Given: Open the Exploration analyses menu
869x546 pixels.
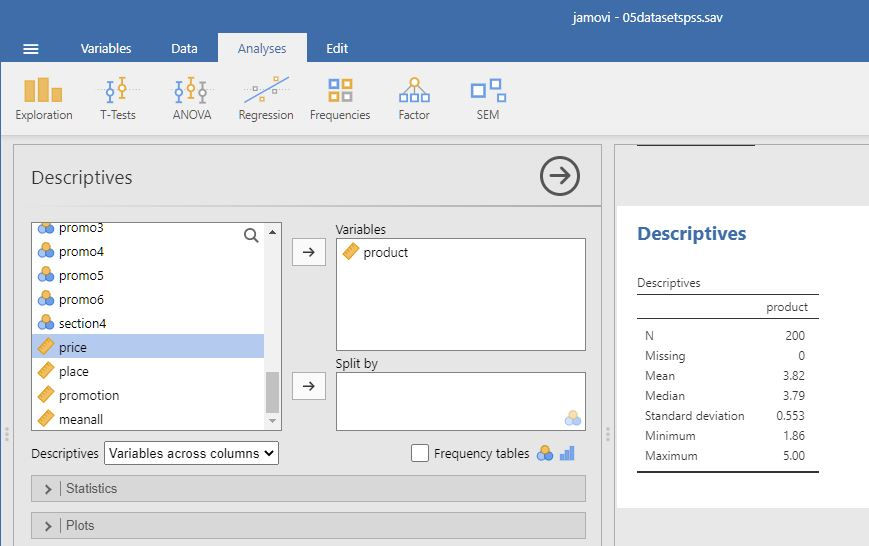Looking at the screenshot, I should pos(44,99).
